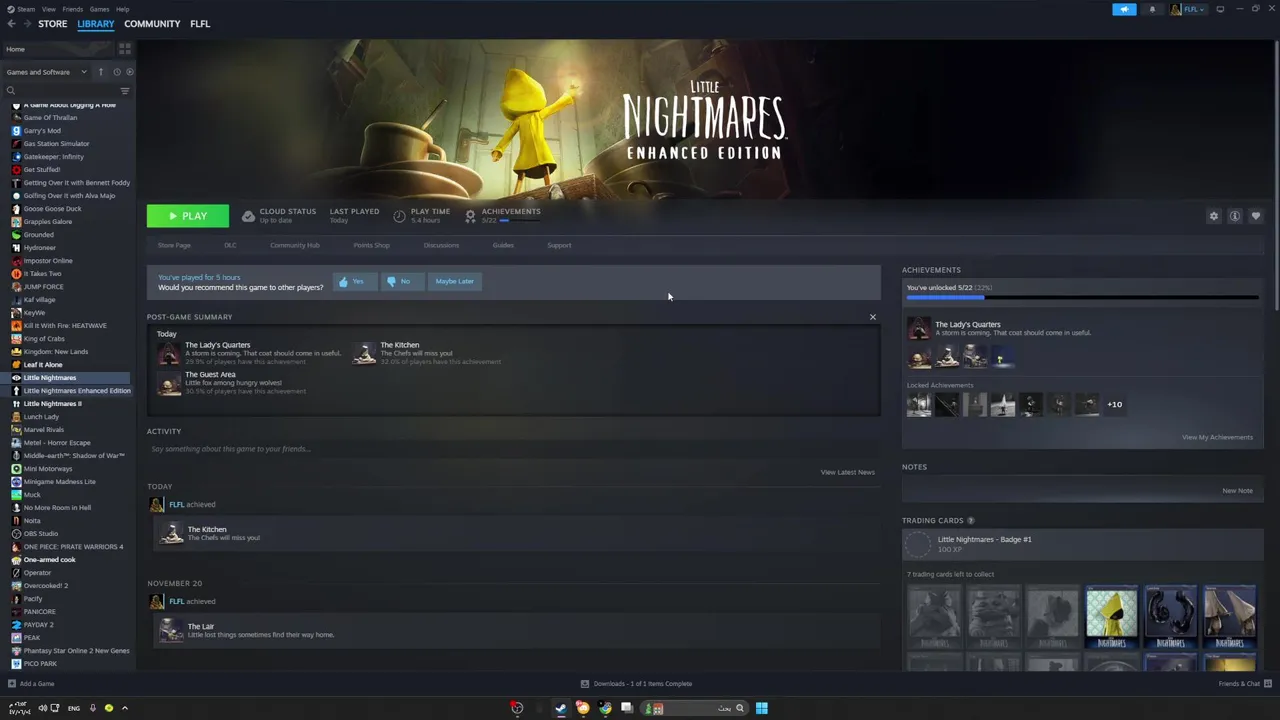Select Marvel Rivals in library list

(43, 430)
